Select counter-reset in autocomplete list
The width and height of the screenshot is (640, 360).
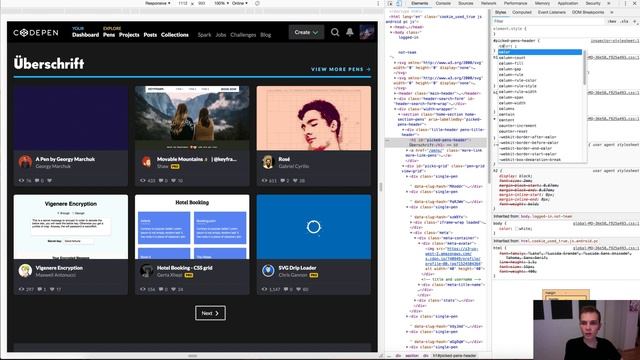pyautogui.click(x=540, y=131)
